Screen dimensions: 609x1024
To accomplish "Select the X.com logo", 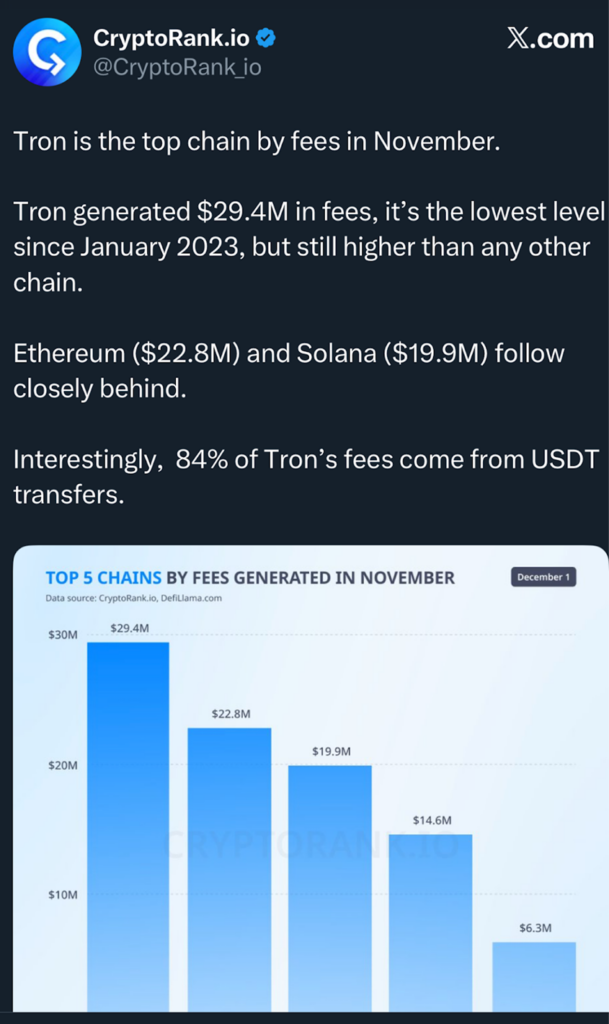I will 549,39.
